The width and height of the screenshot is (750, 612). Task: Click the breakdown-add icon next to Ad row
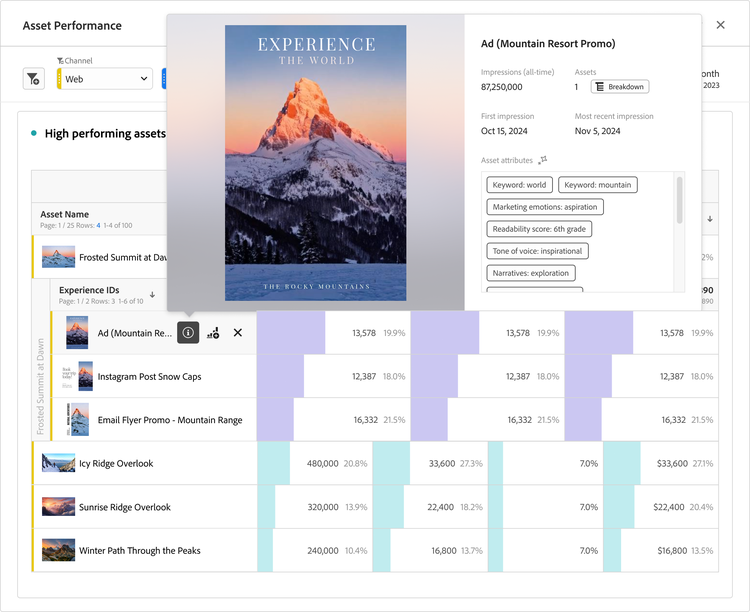click(213, 333)
